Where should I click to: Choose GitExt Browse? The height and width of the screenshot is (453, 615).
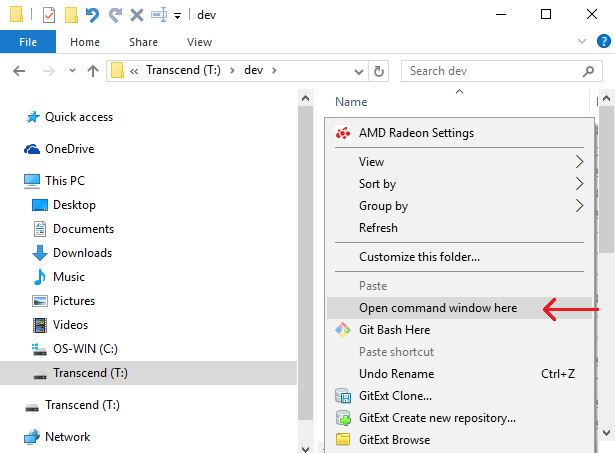(x=459, y=440)
